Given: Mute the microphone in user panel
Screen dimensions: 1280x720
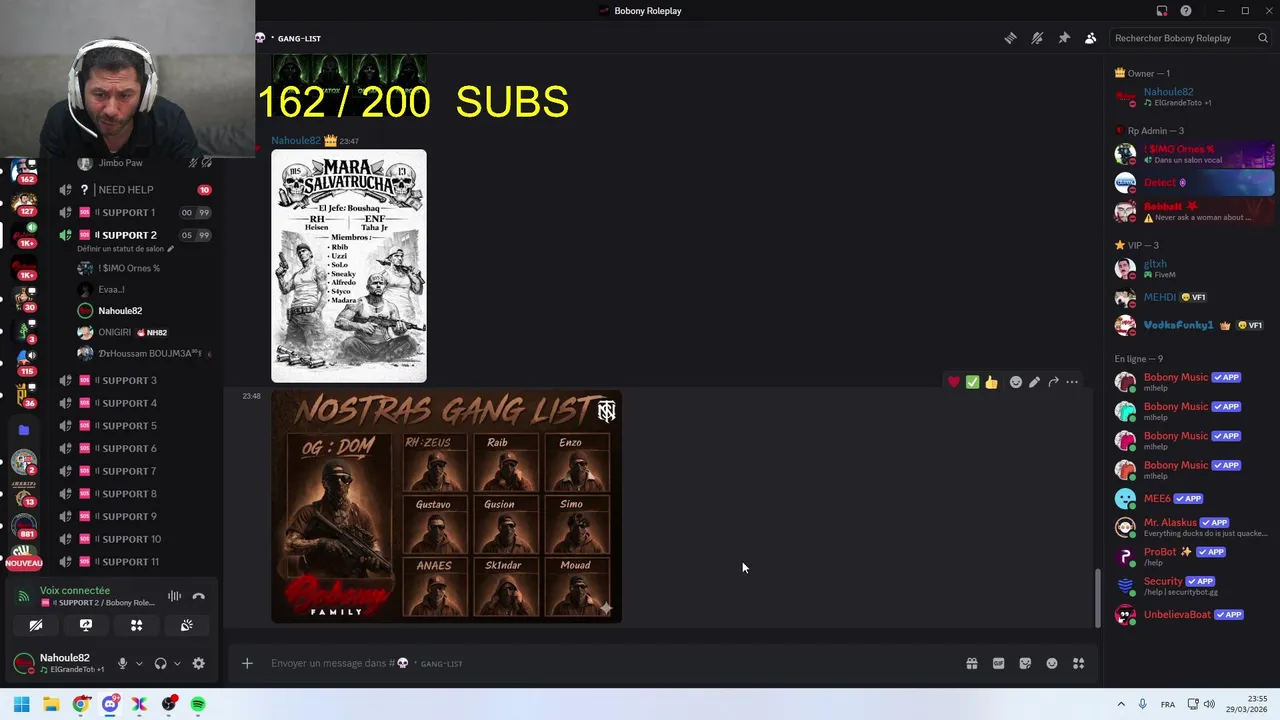Looking at the screenshot, I should [123, 663].
